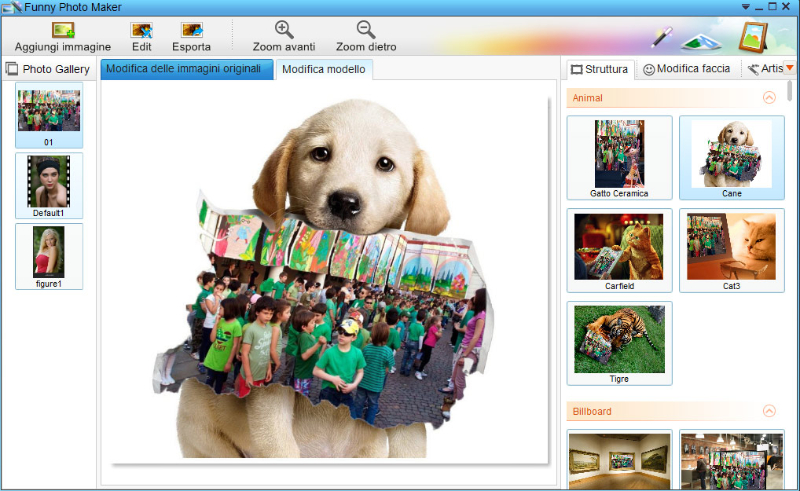Viewport: 800px width, 491px height.
Task: Open the Edit image tool
Action: tap(142, 31)
